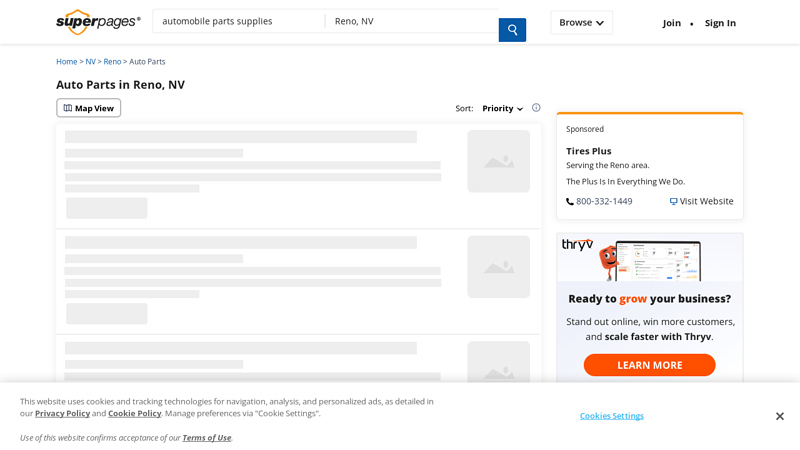Close the cookie consent banner
This screenshot has width=800, height=450.
click(x=779, y=416)
